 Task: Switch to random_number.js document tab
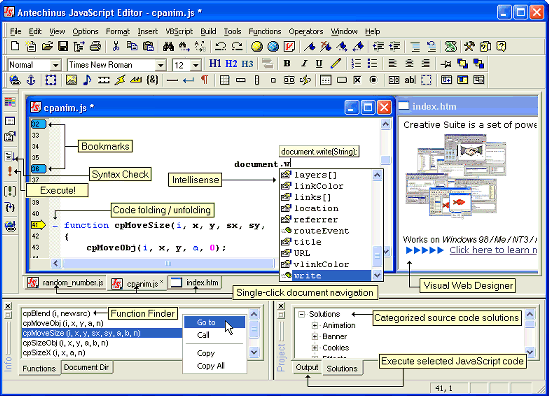66,283
